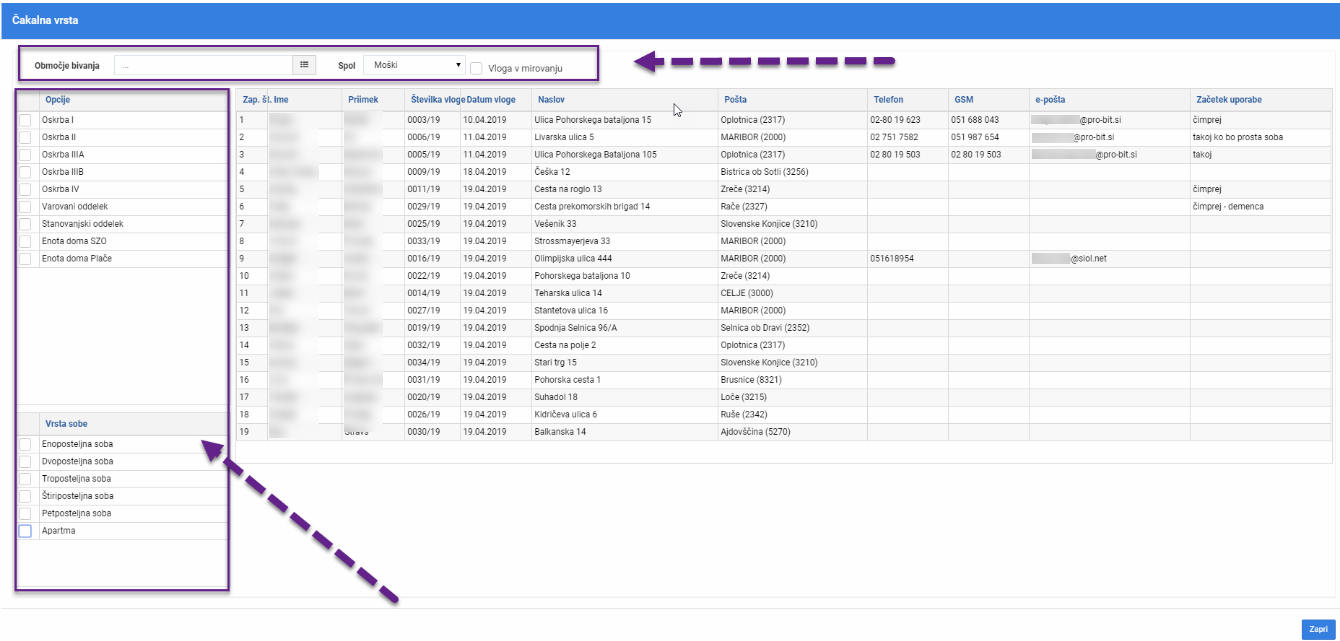Check the Oskrba I option
The image size is (1340, 641).
25,120
